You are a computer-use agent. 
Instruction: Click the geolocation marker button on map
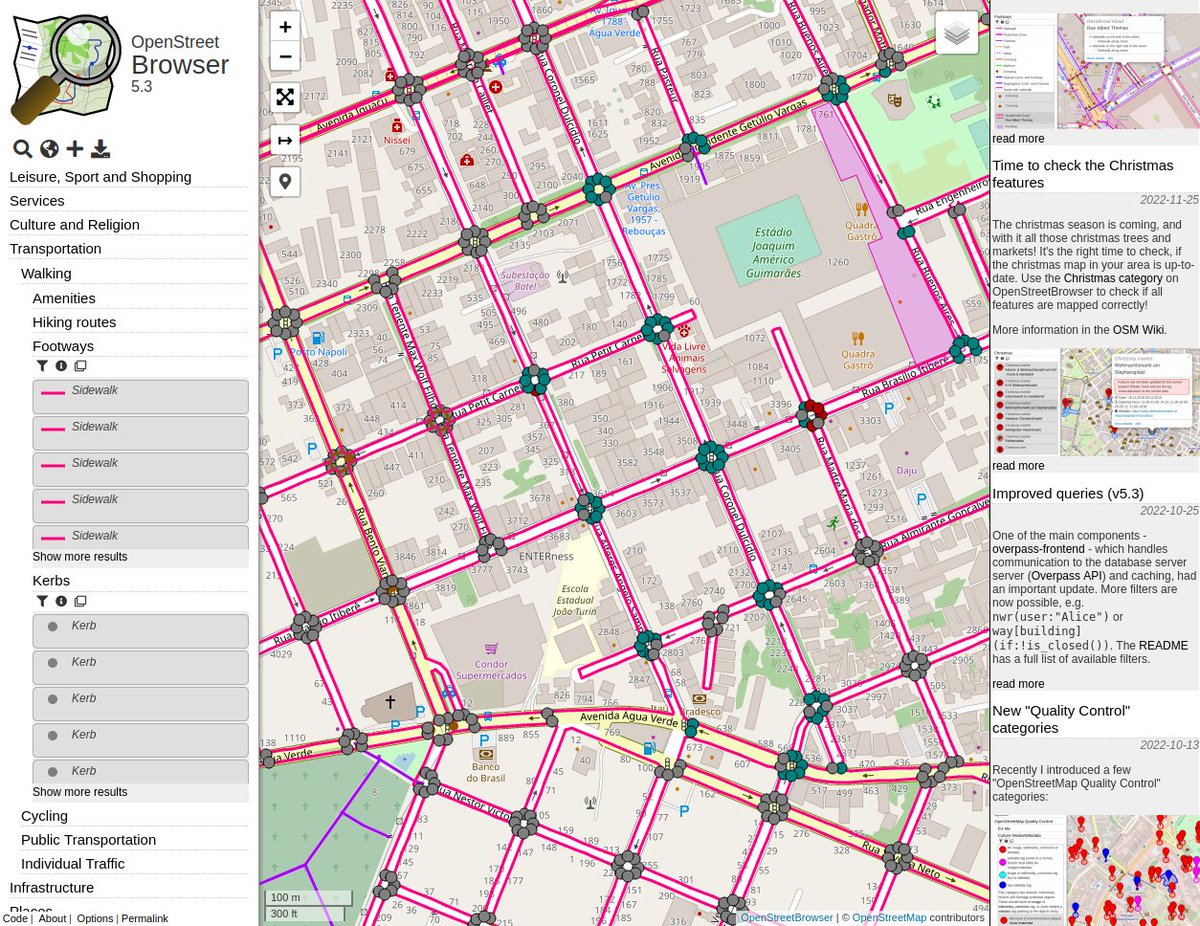tap(285, 182)
